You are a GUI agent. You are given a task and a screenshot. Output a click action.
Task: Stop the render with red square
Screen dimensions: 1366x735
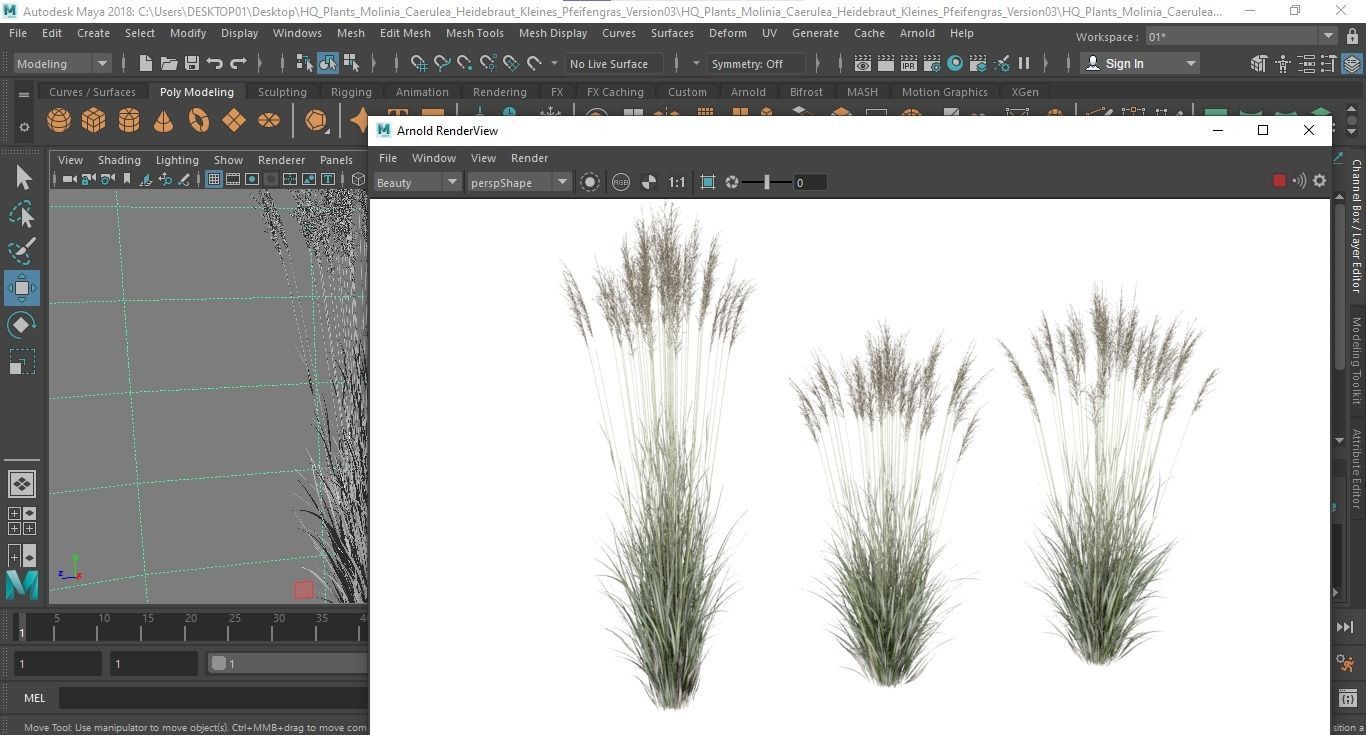(x=1279, y=181)
